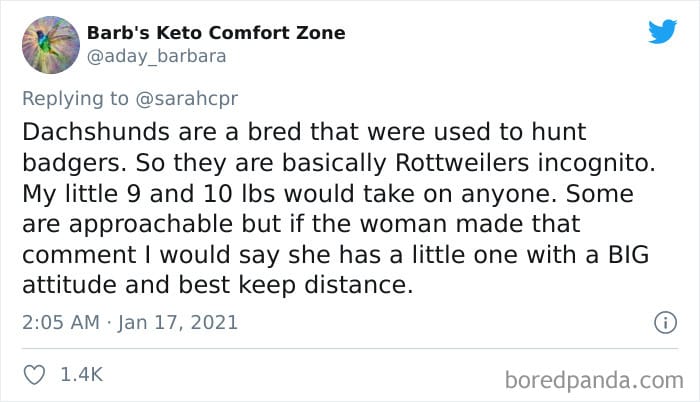Click the word 'approachable' in the tweet
Image resolution: width=700 pixels, height=402 pixels.
151,225
